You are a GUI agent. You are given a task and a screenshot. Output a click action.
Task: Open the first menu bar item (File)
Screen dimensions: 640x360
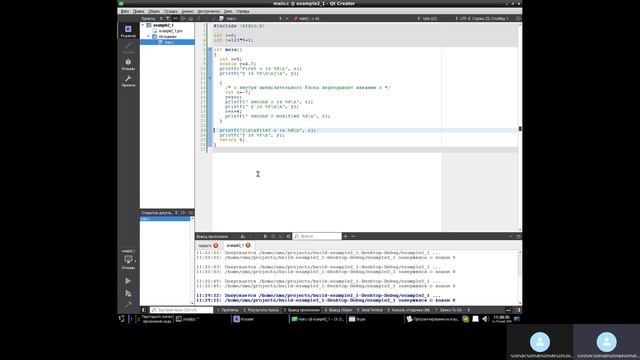[x=125, y=11]
